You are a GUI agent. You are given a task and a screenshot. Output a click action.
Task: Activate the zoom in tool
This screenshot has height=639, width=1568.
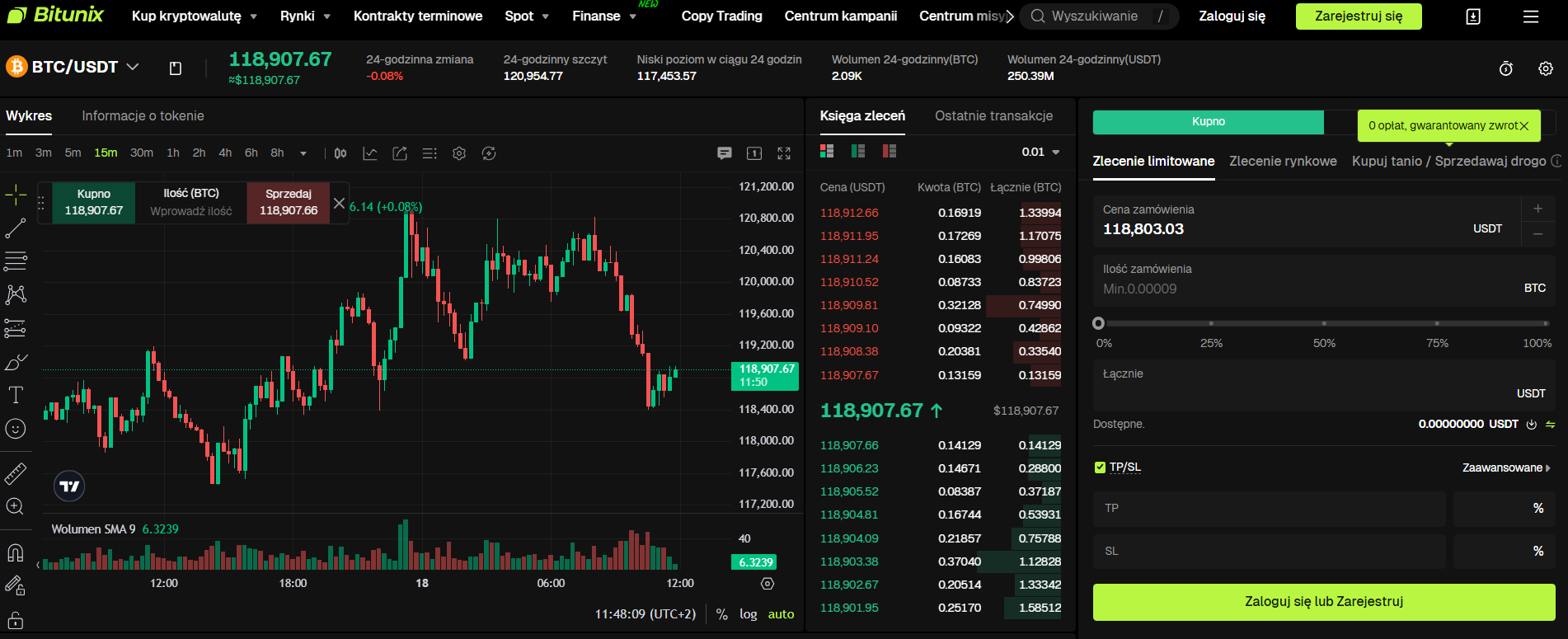(16, 507)
